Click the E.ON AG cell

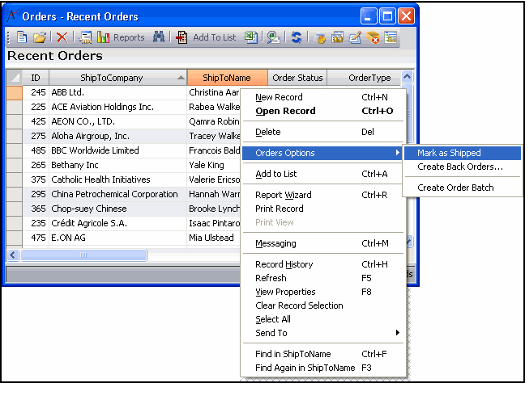(118, 238)
